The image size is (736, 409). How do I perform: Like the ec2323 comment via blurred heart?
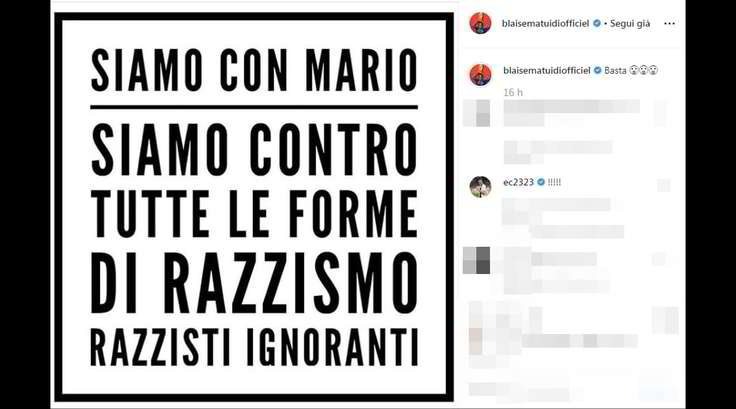(x=663, y=185)
